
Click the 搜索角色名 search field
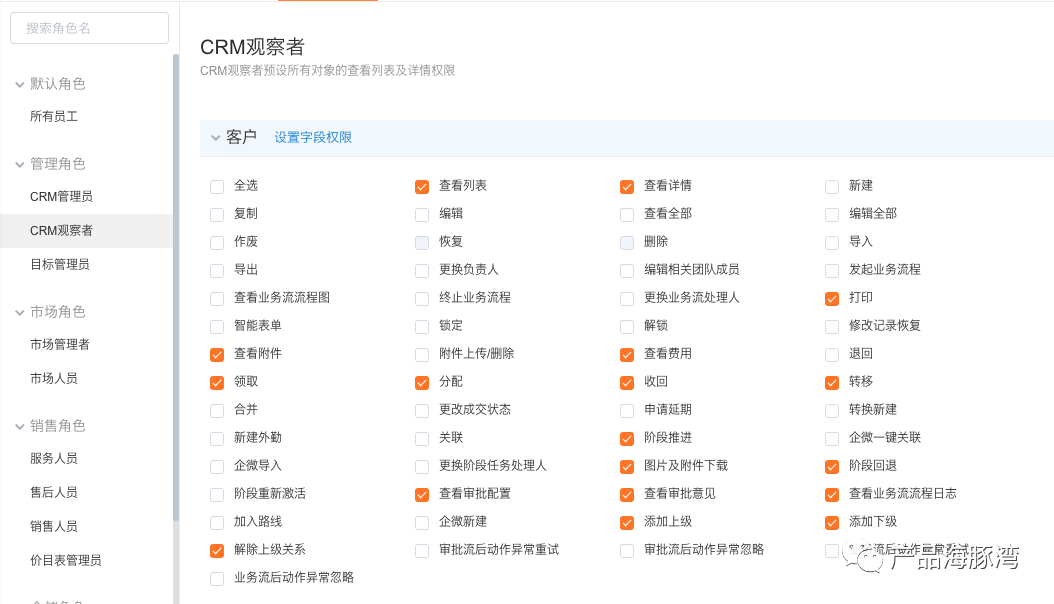pyautogui.click(x=89, y=28)
